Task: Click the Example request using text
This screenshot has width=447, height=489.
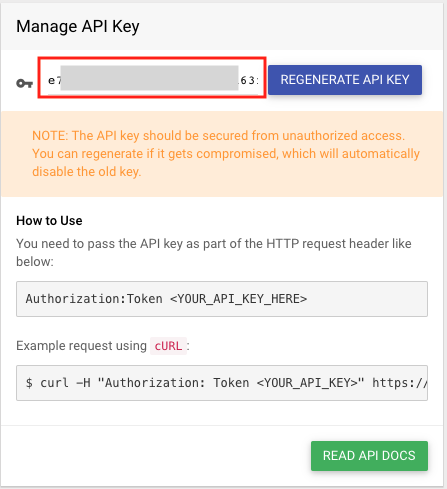Action: pyautogui.click(x=81, y=346)
